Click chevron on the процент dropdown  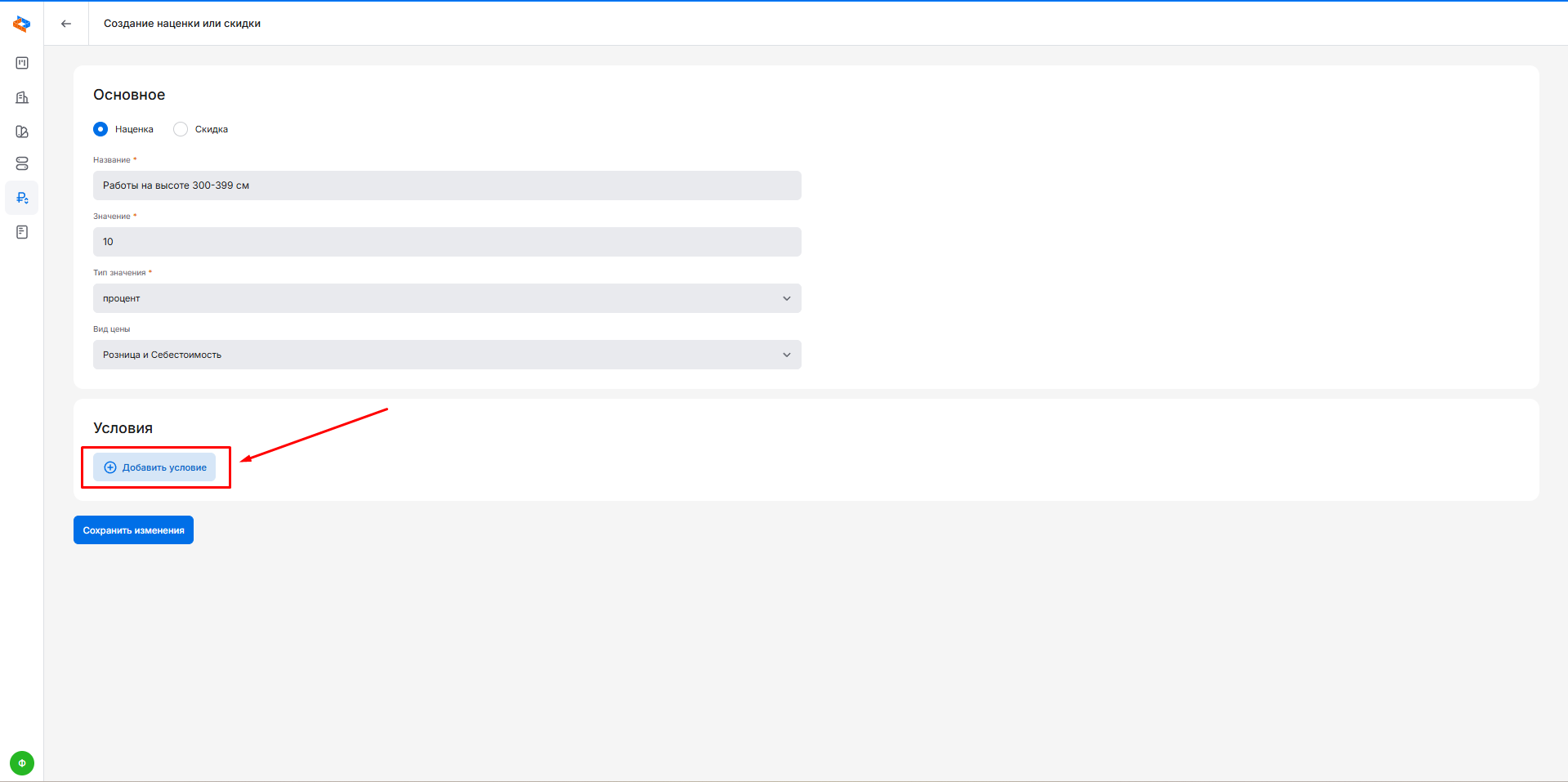pos(787,298)
